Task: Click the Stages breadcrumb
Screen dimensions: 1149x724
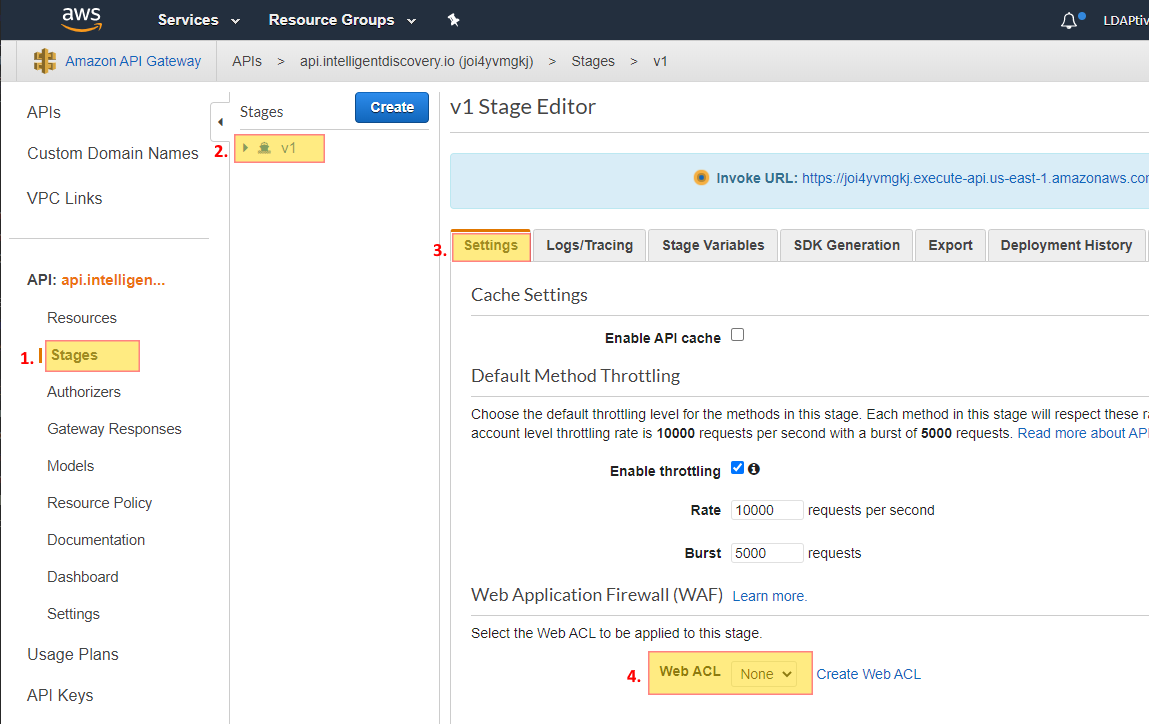Action: (593, 61)
